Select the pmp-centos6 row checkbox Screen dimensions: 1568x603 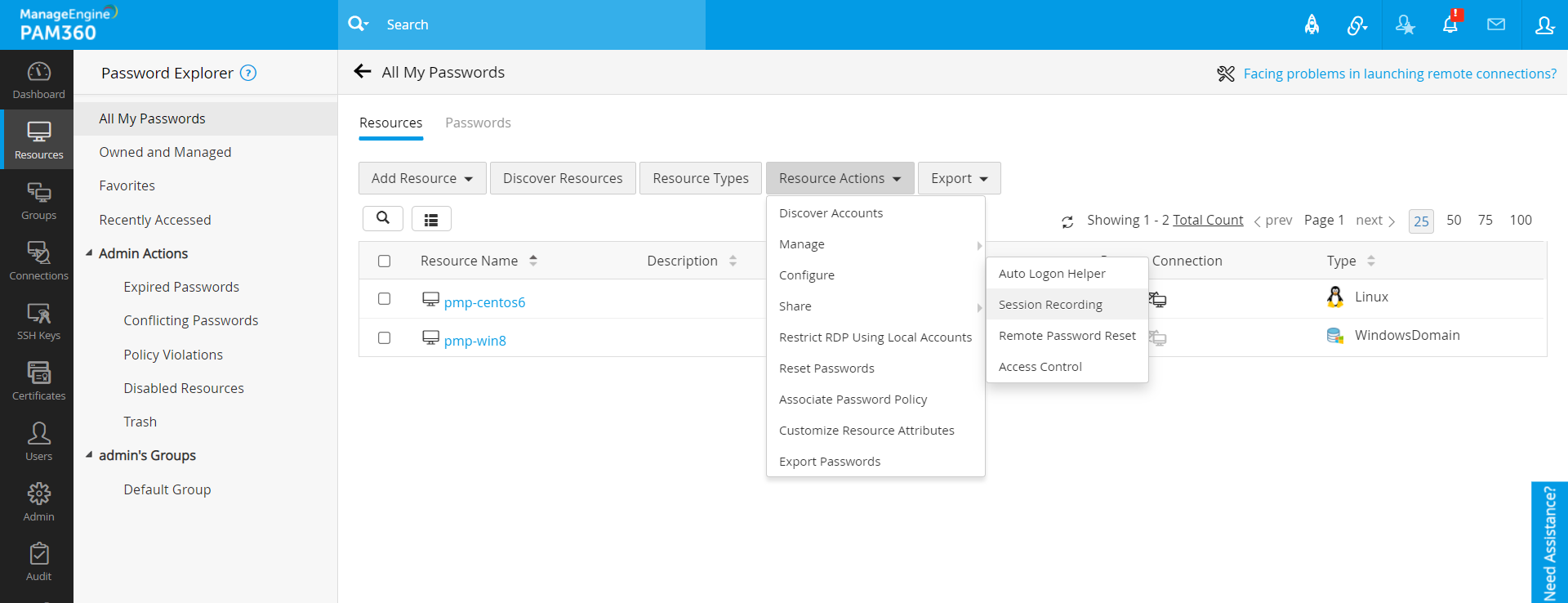click(x=384, y=299)
